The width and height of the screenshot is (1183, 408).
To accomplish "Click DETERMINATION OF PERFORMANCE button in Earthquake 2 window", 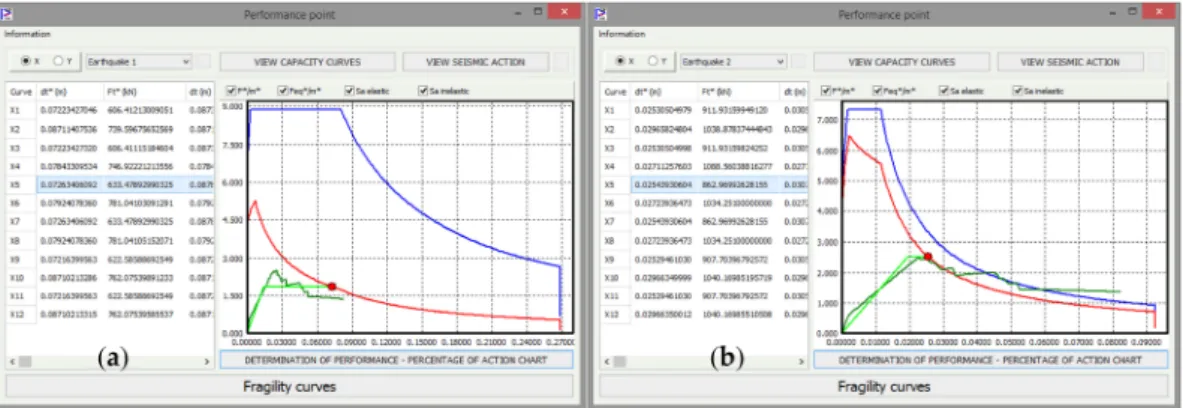I will tap(991, 360).
